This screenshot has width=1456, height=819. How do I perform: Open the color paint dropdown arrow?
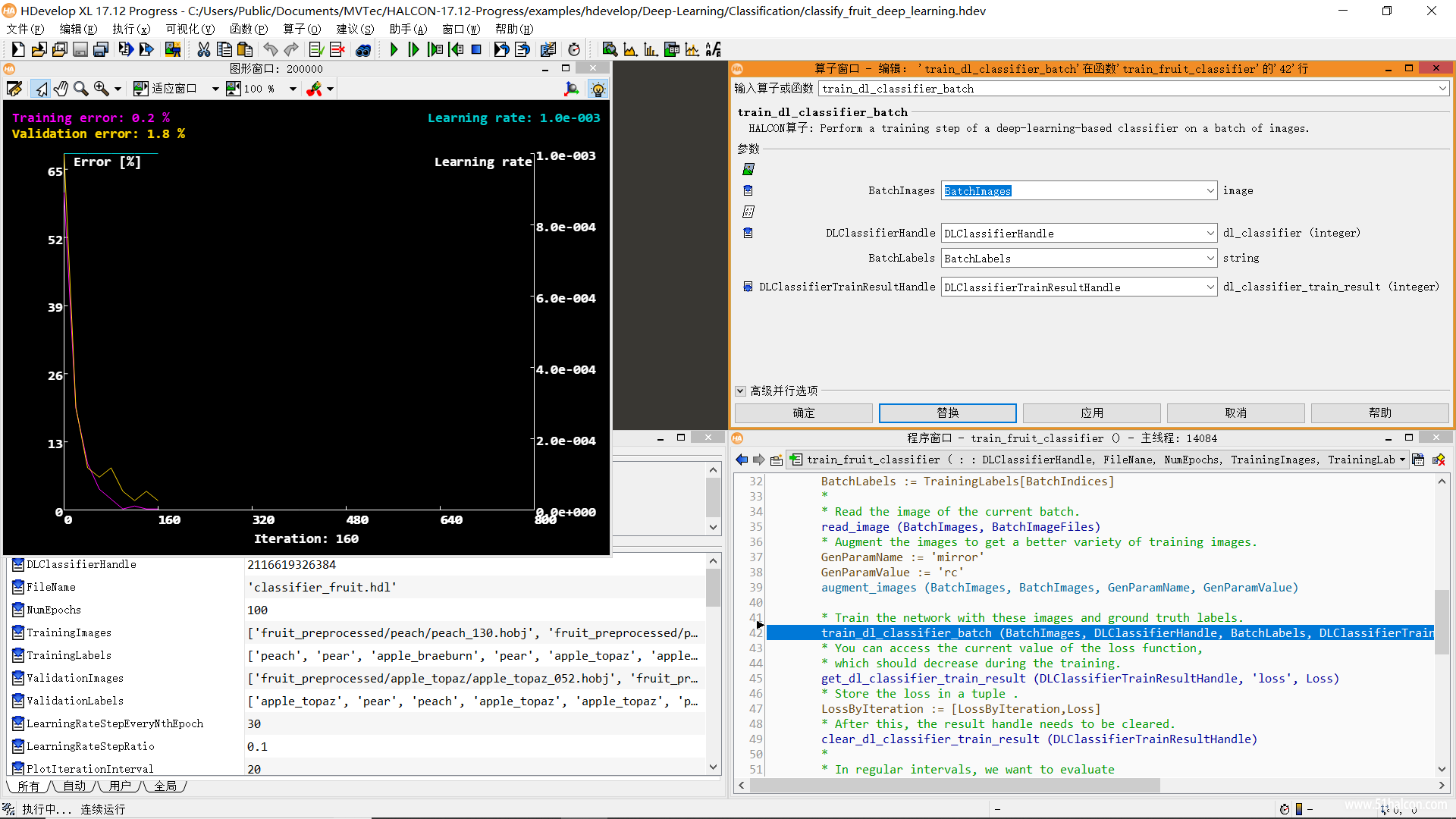click(x=330, y=89)
